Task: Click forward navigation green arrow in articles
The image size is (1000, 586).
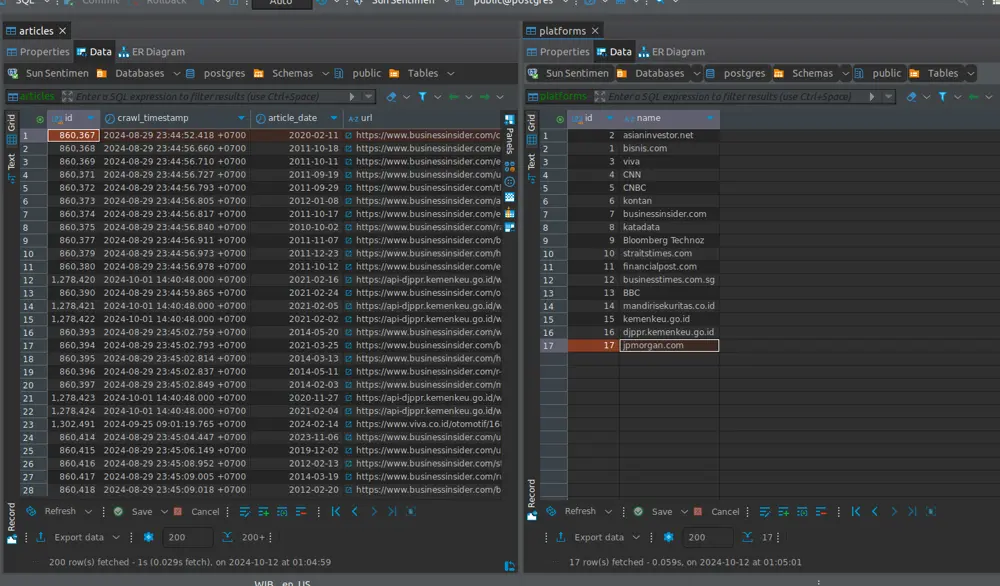Action: pyautogui.click(x=485, y=97)
